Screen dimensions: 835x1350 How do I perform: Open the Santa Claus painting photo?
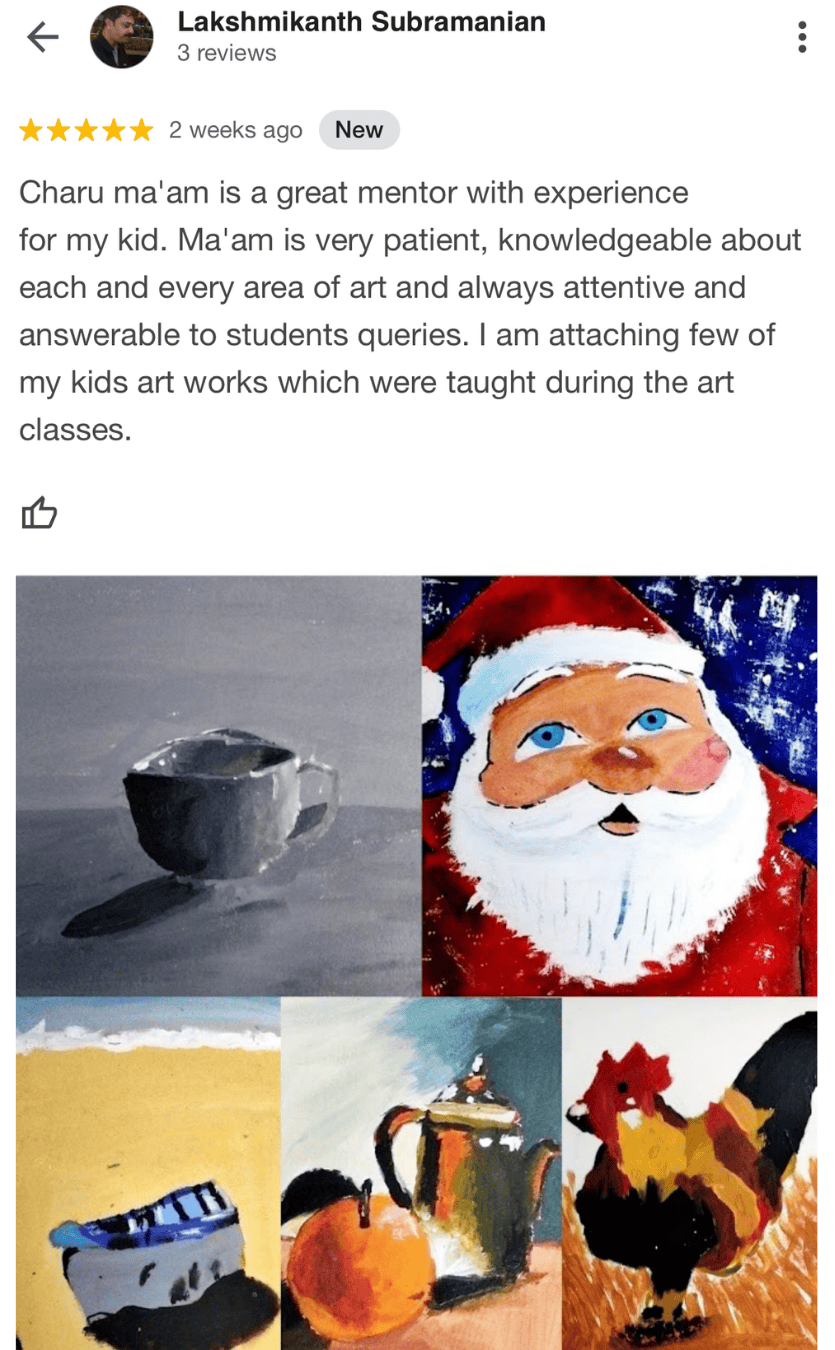(620, 785)
